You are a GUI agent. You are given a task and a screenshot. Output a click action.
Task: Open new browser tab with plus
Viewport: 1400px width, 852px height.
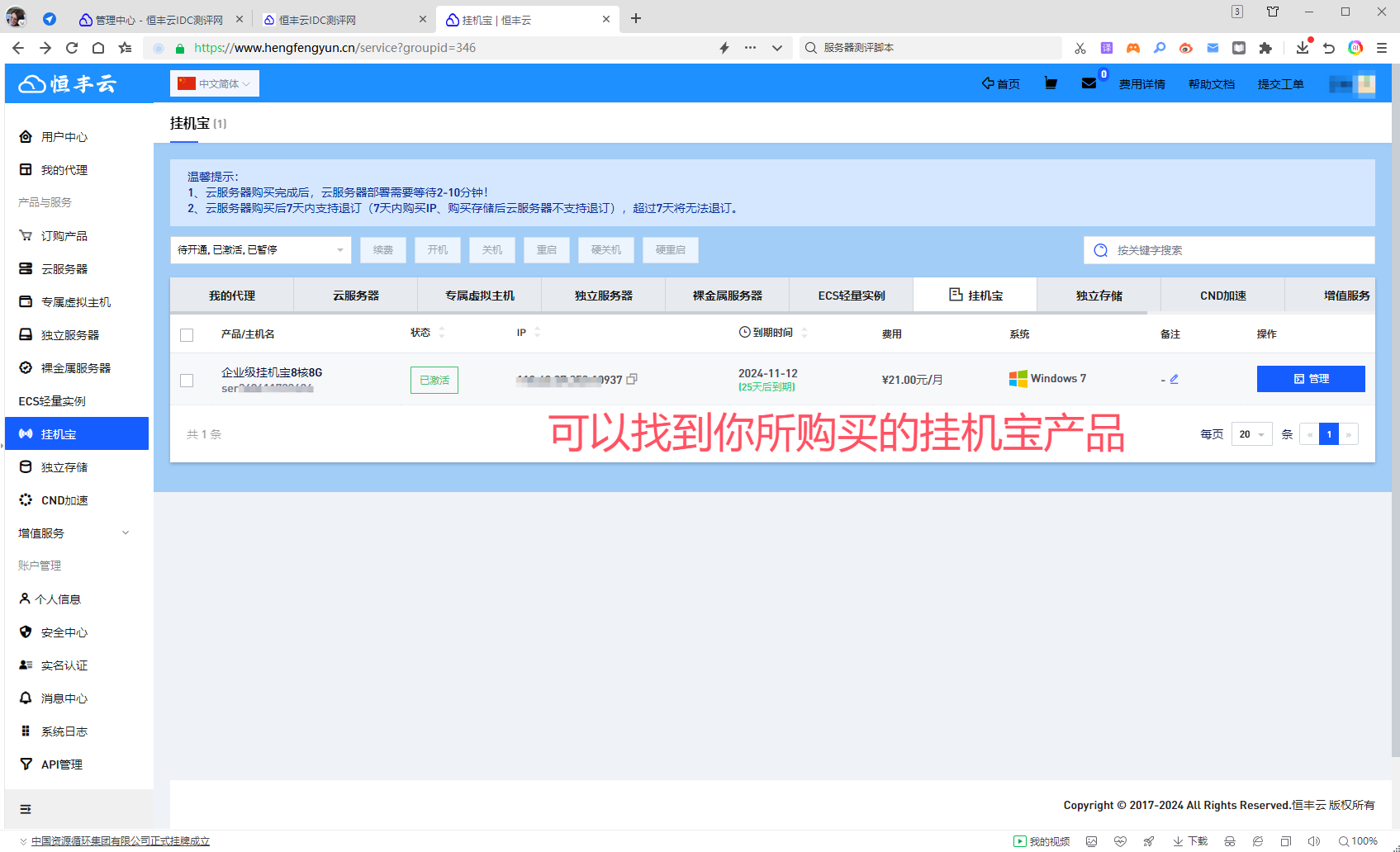(x=636, y=18)
